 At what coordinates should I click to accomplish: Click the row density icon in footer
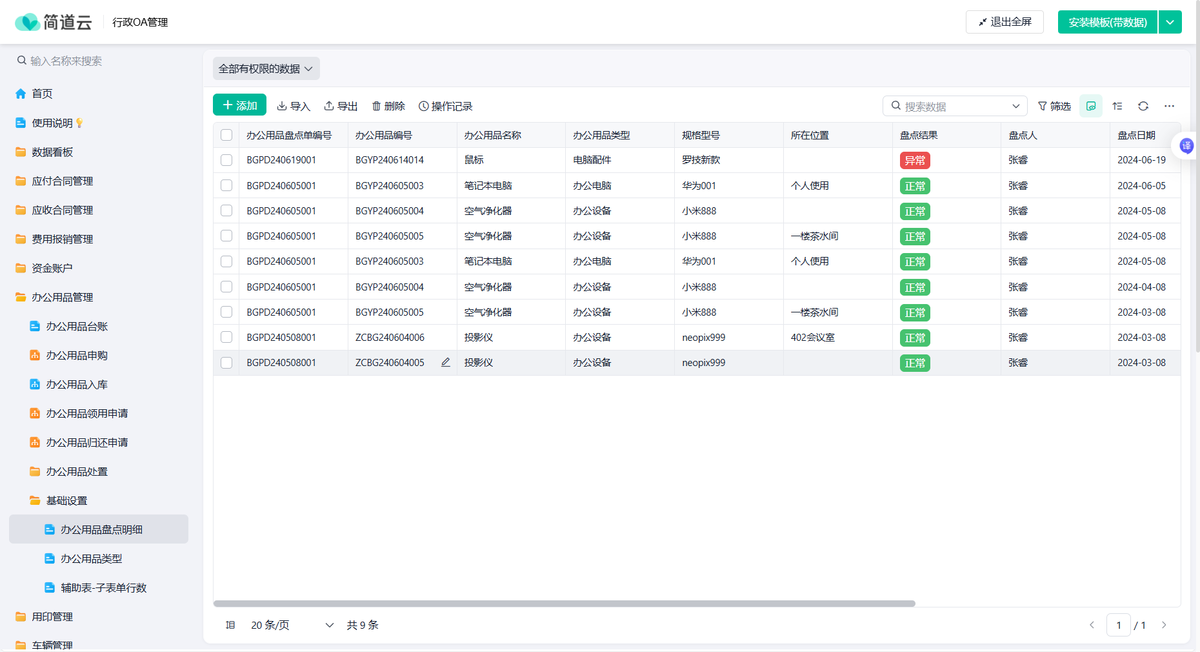pyautogui.click(x=231, y=625)
